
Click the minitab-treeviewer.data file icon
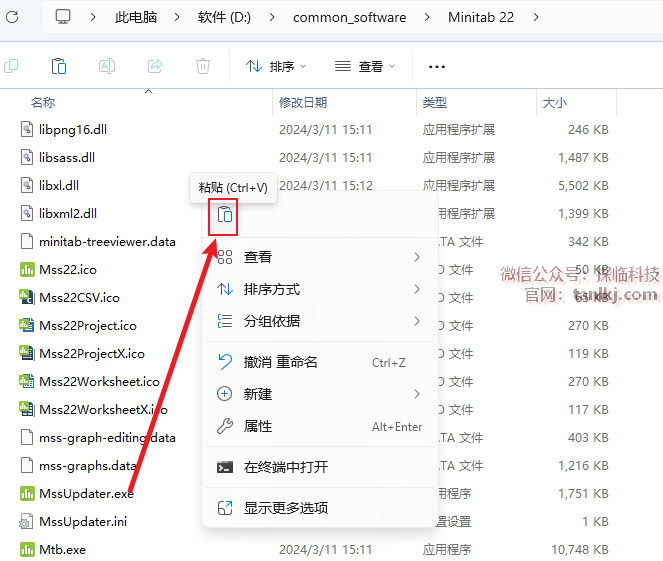click(27, 241)
